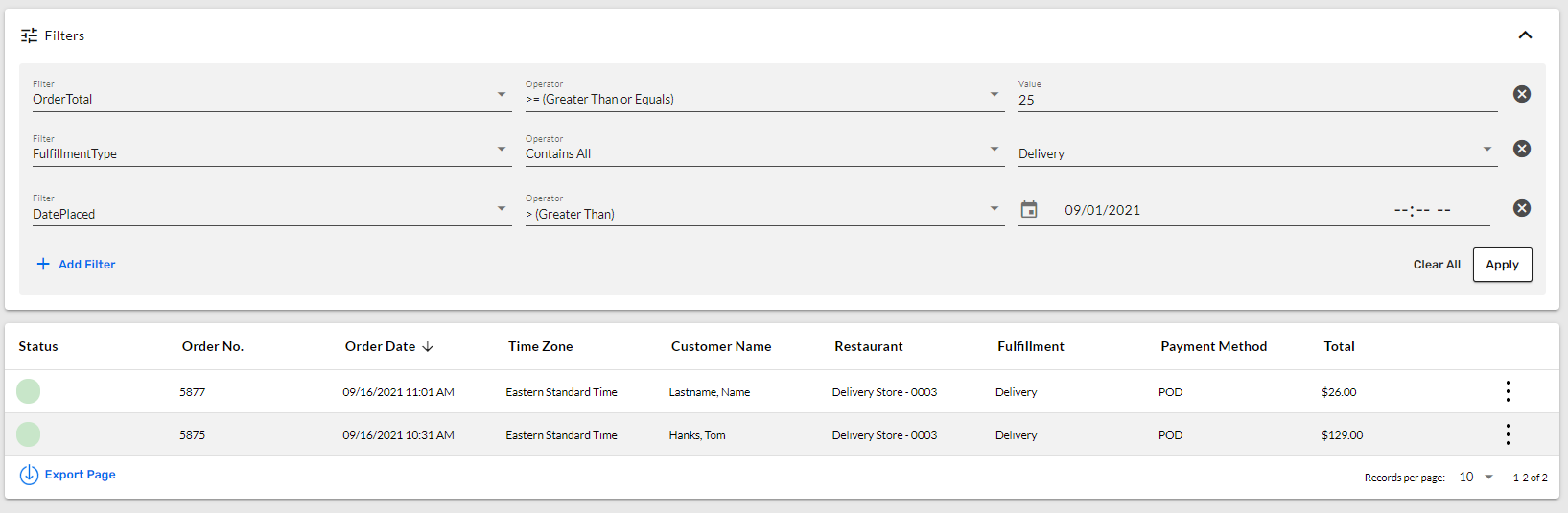Open the actions menu for order 5875
1568x513 pixels.
point(1509,434)
